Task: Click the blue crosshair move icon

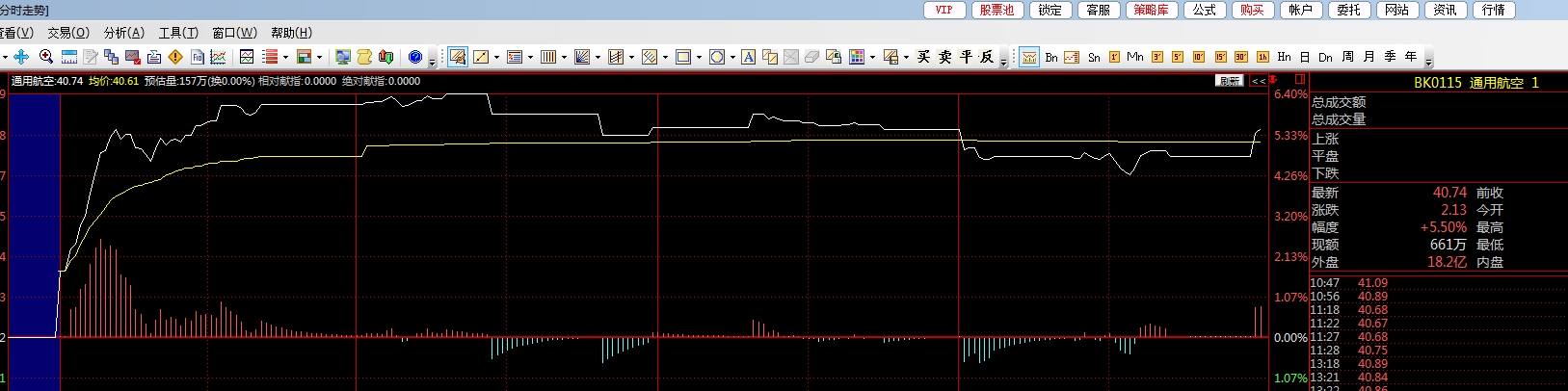Action: pos(21,58)
